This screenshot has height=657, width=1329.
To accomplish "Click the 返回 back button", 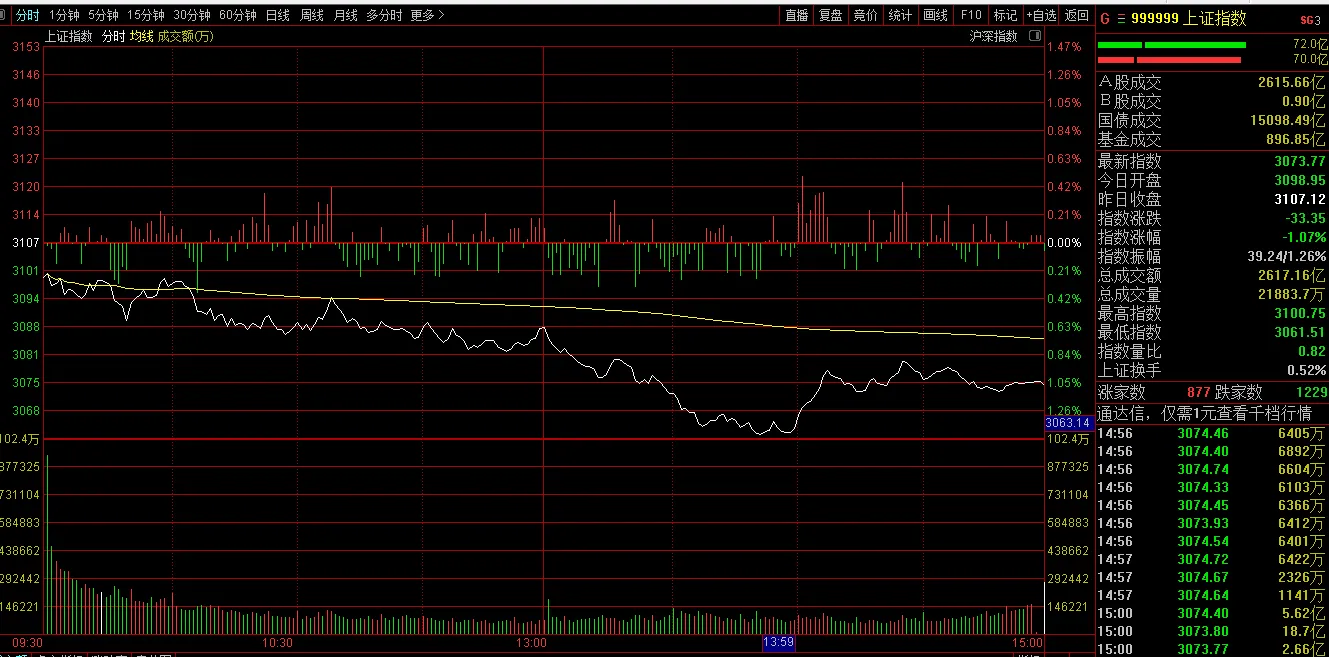I will tap(1077, 15).
